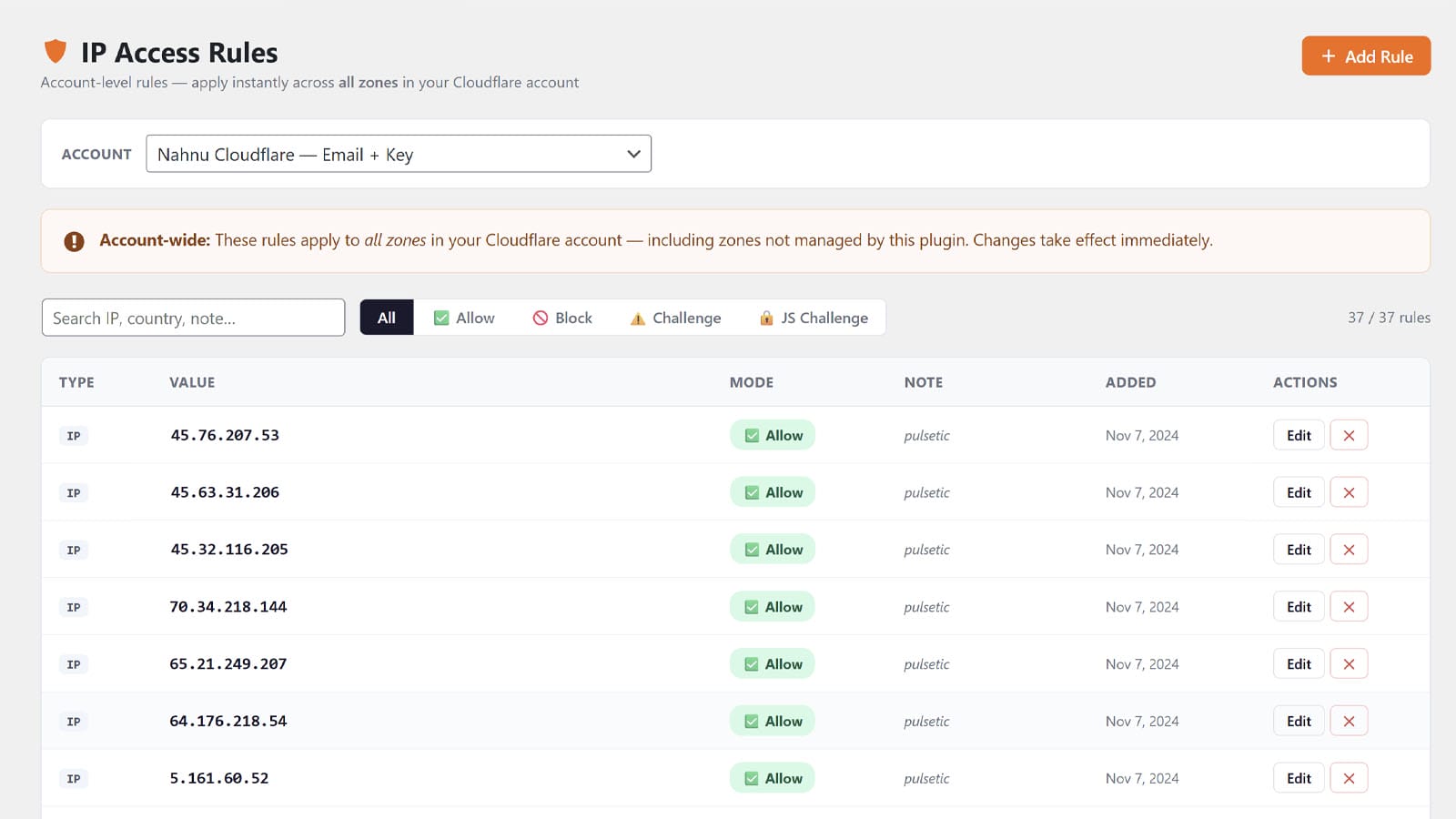Click the IP address 5.161.60.52
The image size is (1456, 819).
coord(219,778)
